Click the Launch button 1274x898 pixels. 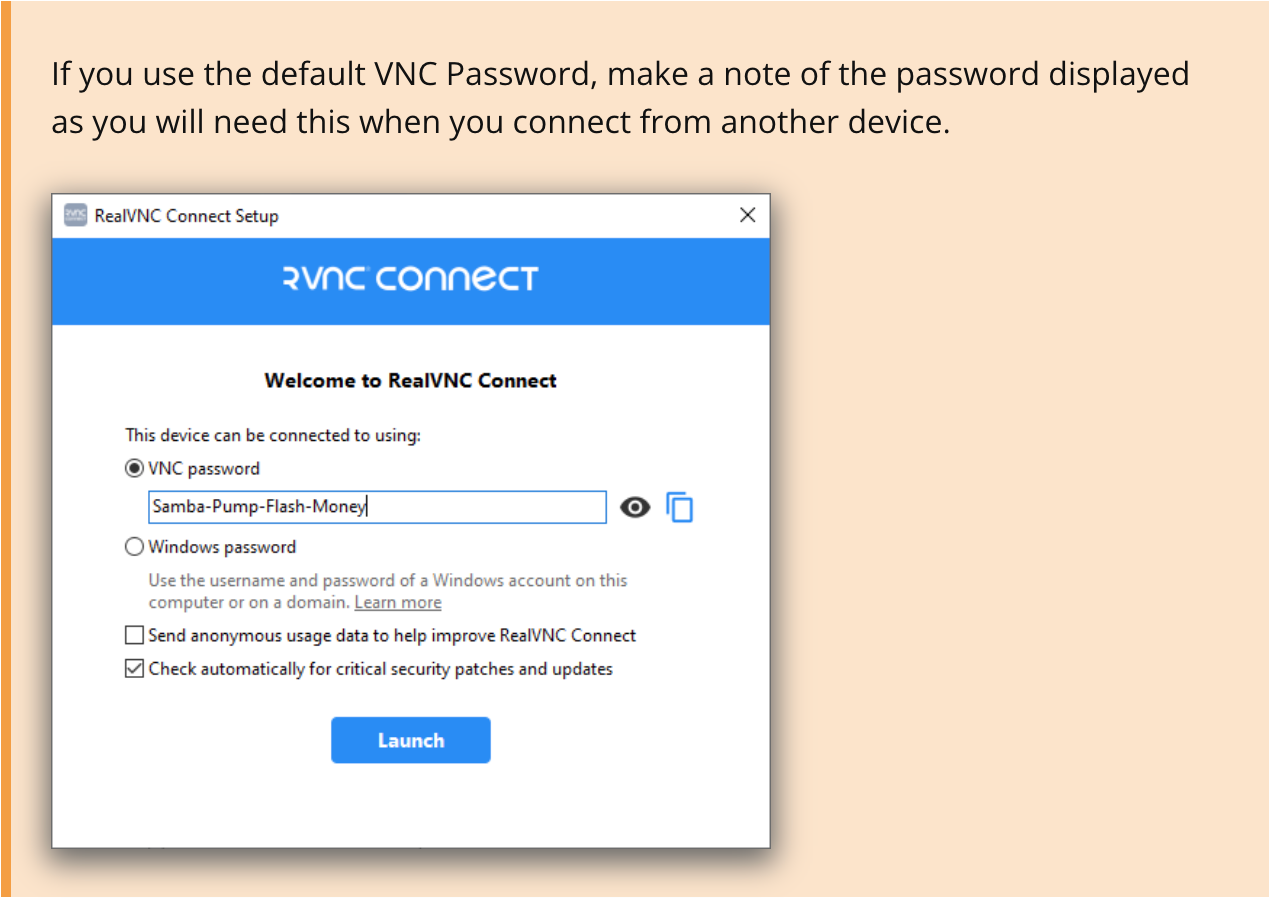click(411, 740)
